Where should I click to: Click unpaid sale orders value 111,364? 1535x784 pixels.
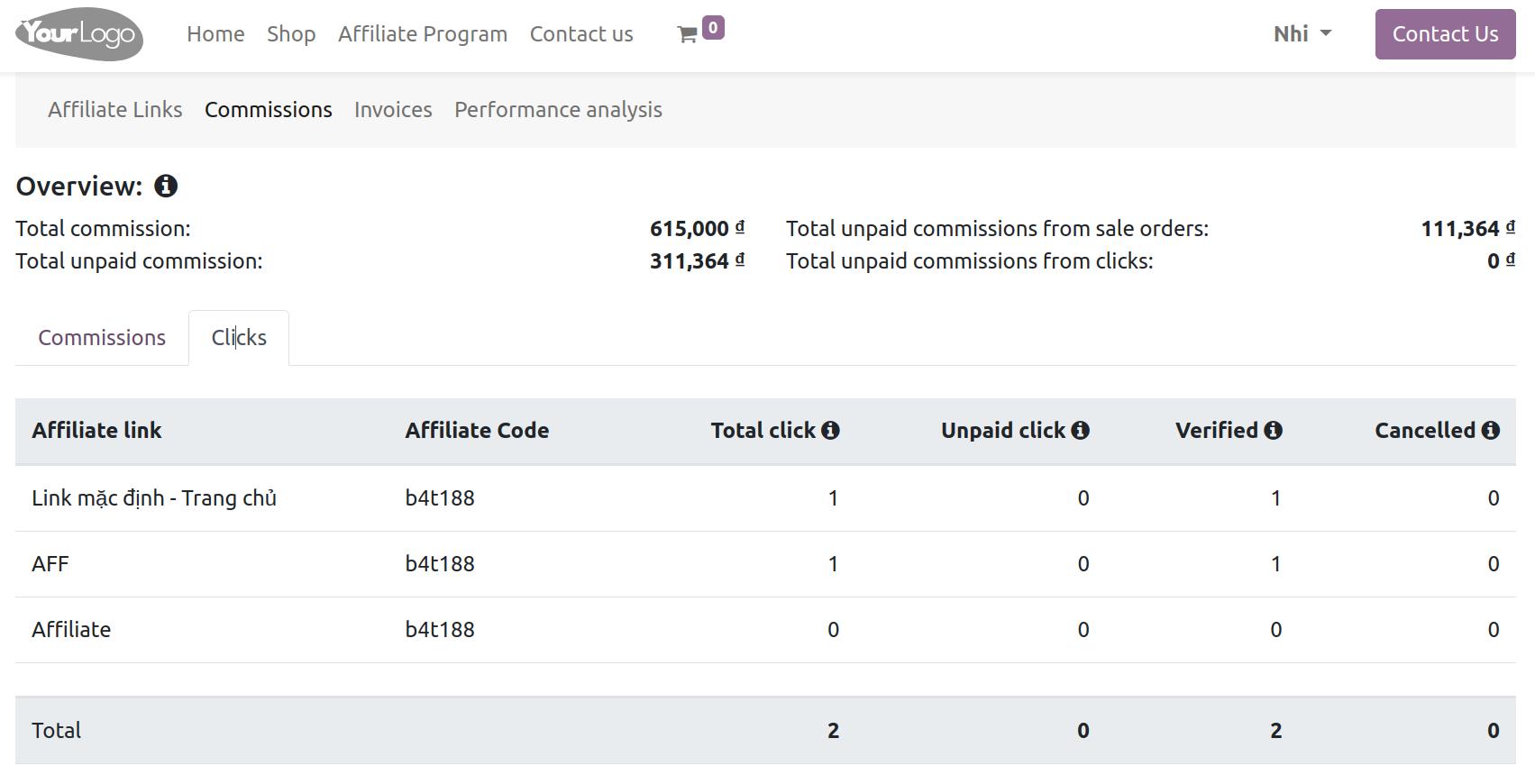point(1468,229)
